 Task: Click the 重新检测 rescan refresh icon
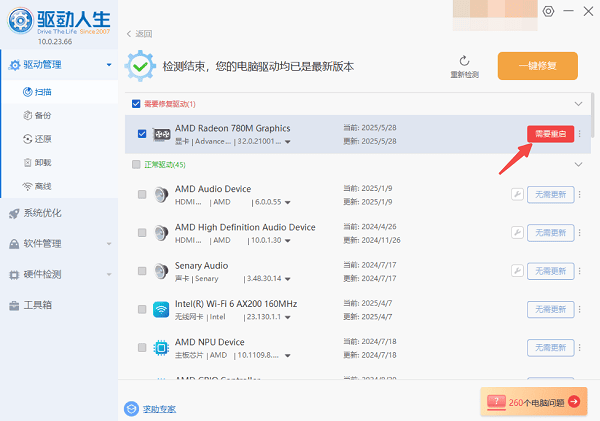pyautogui.click(x=464, y=61)
